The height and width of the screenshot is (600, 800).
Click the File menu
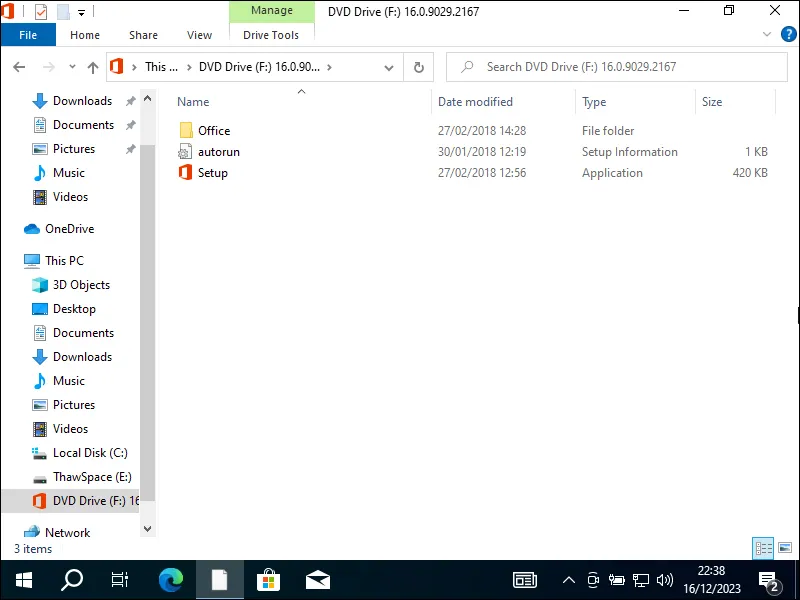[x=28, y=34]
